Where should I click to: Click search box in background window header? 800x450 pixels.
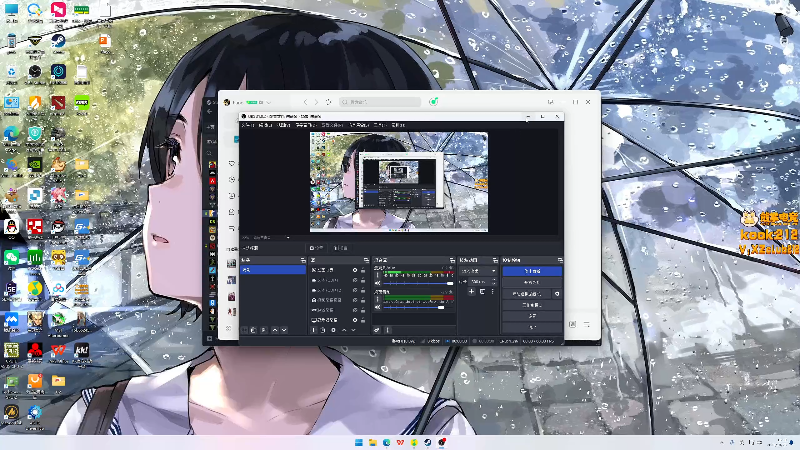(380, 102)
